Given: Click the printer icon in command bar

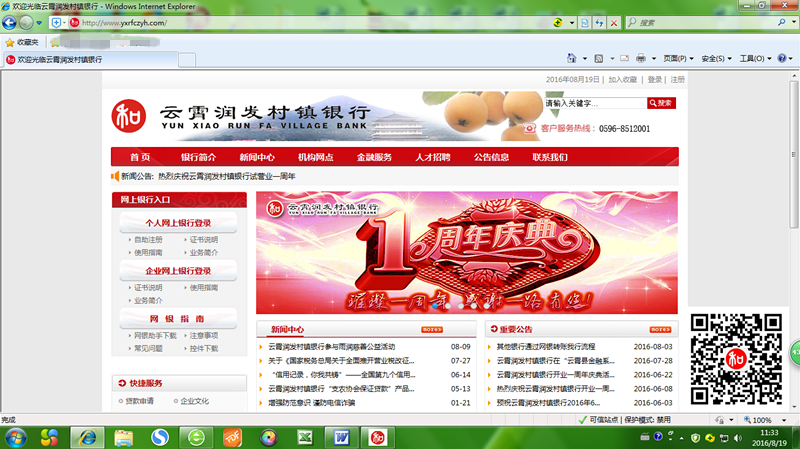Looking at the screenshot, I should (x=641, y=59).
